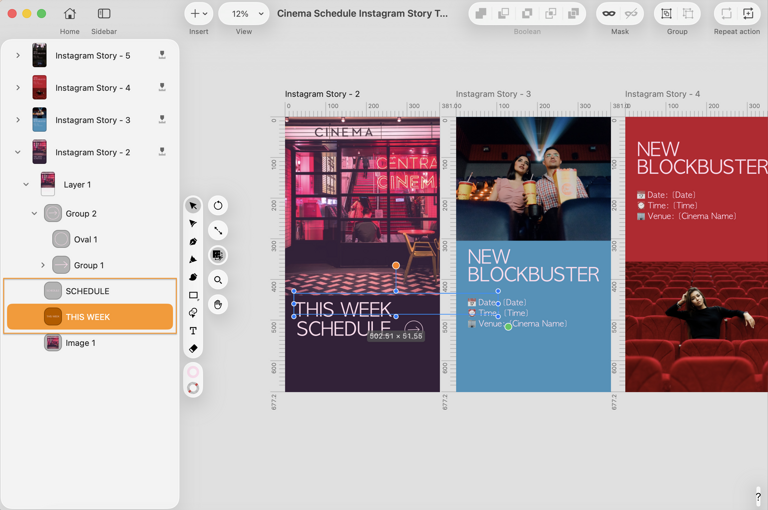Select the Pen tool
The image size is (768, 510).
[193, 242]
